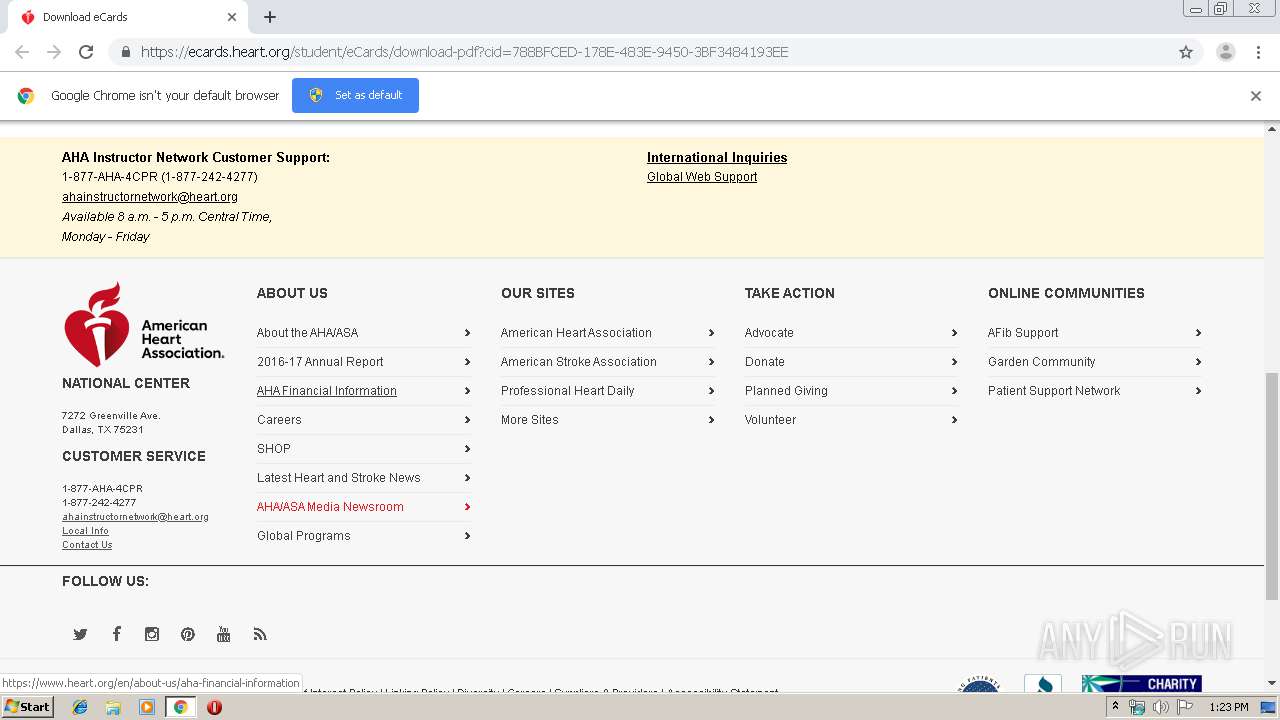Click the Chrome taskbar icon
This screenshot has width=1280, height=720.
pyautogui.click(x=181, y=707)
